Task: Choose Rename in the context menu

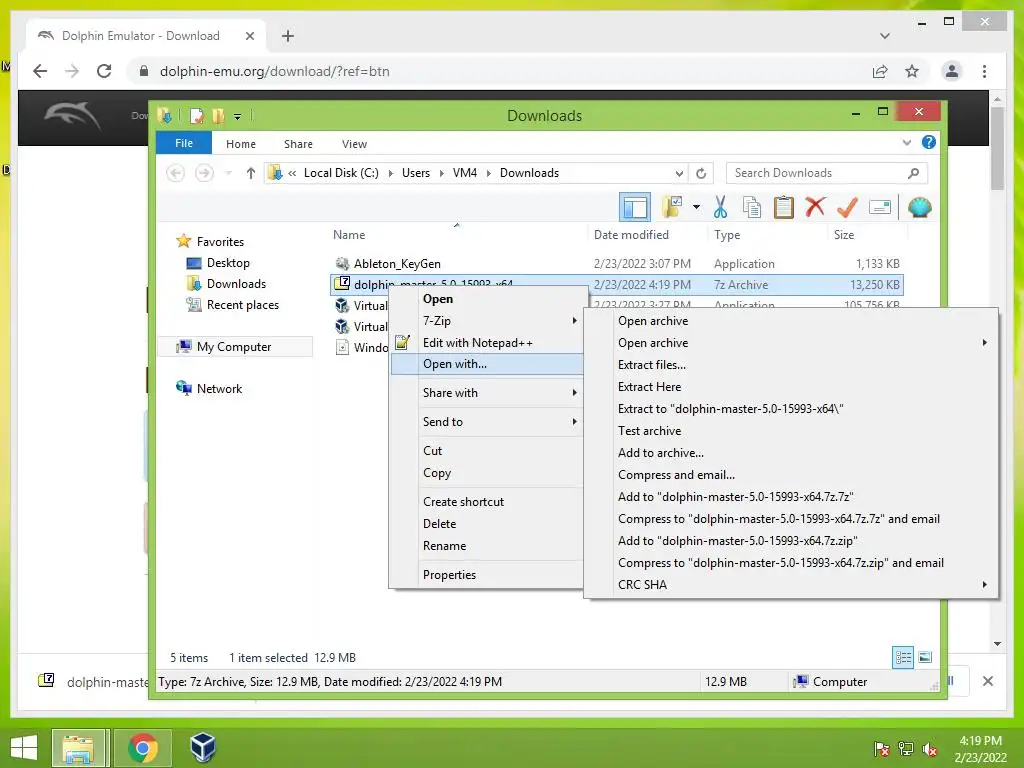Action: [x=487, y=546]
